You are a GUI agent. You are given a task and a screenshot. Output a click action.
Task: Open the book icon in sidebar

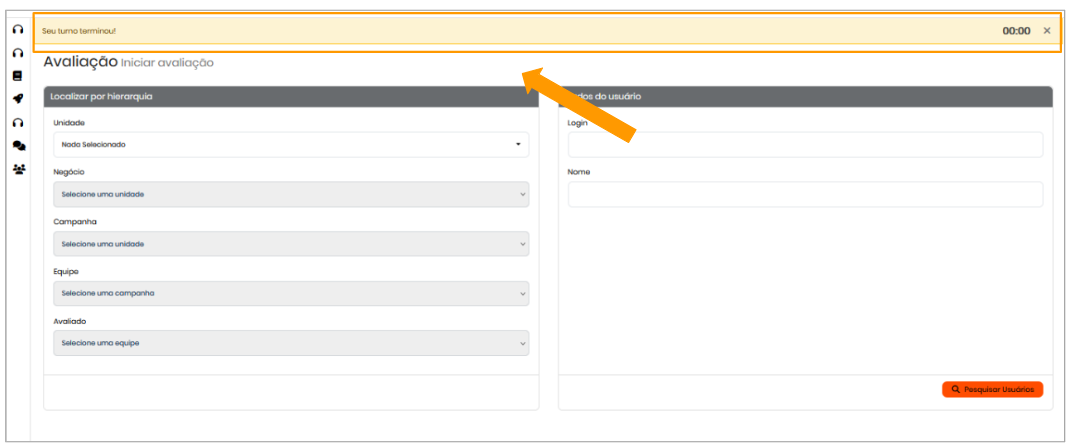[x=17, y=76]
